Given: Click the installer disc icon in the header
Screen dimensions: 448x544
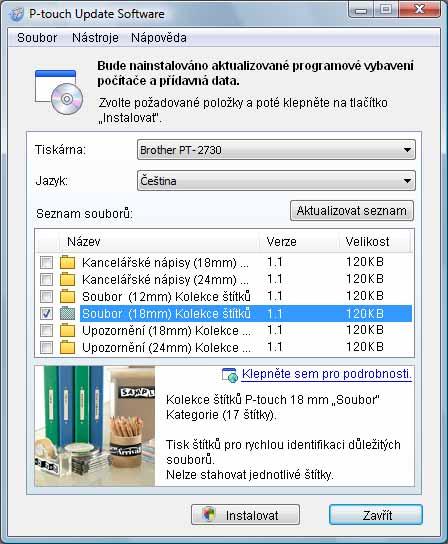Looking at the screenshot, I should pos(59,92).
